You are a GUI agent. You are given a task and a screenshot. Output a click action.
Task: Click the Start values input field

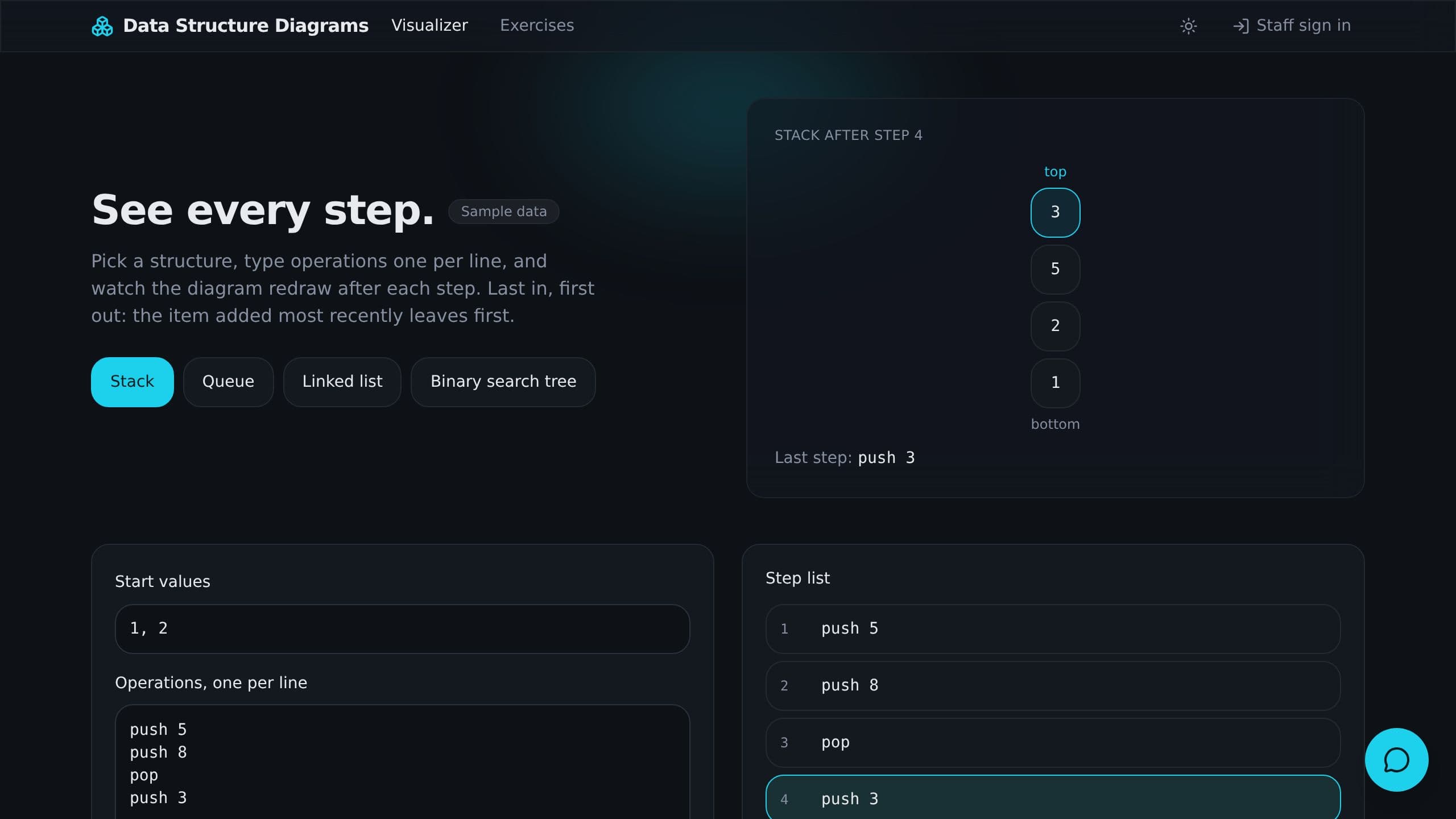coord(402,628)
